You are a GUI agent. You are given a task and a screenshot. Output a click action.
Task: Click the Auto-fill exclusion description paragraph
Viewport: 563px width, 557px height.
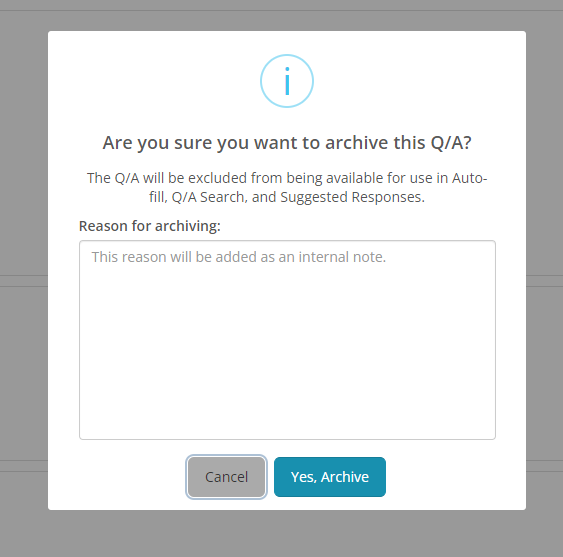(287, 187)
